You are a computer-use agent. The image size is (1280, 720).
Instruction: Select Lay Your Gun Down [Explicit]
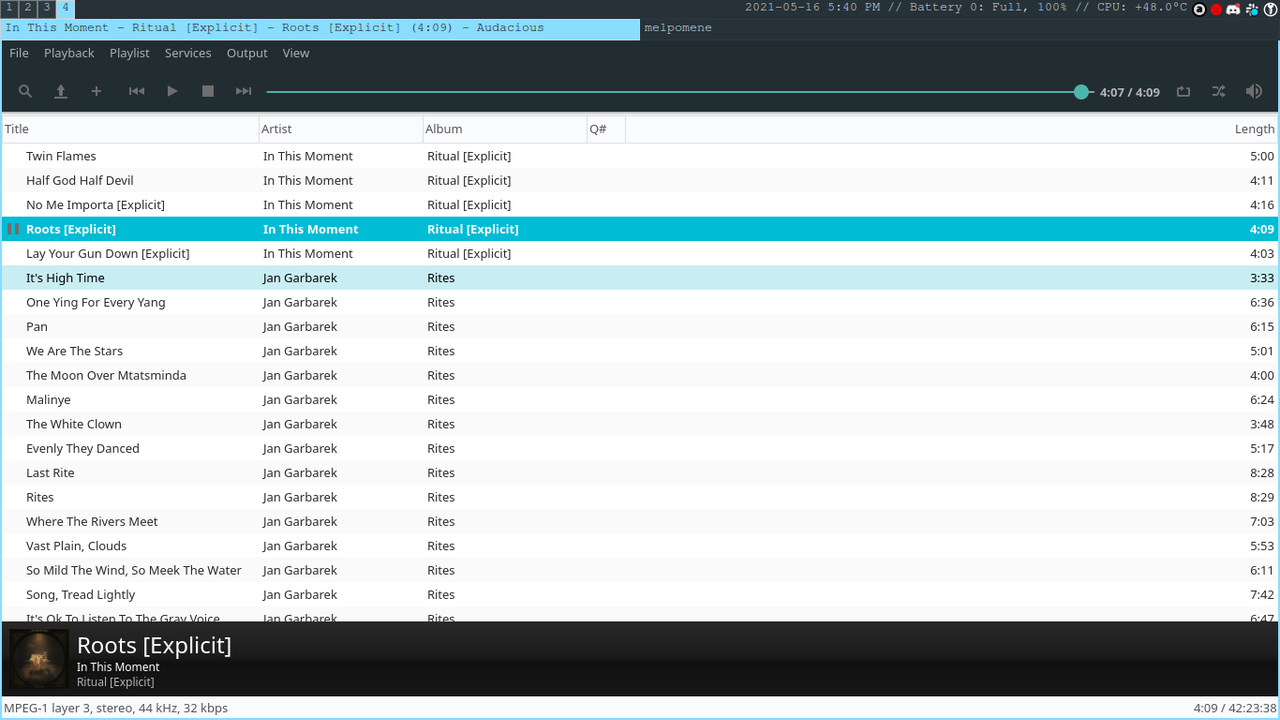click(640, 253)
